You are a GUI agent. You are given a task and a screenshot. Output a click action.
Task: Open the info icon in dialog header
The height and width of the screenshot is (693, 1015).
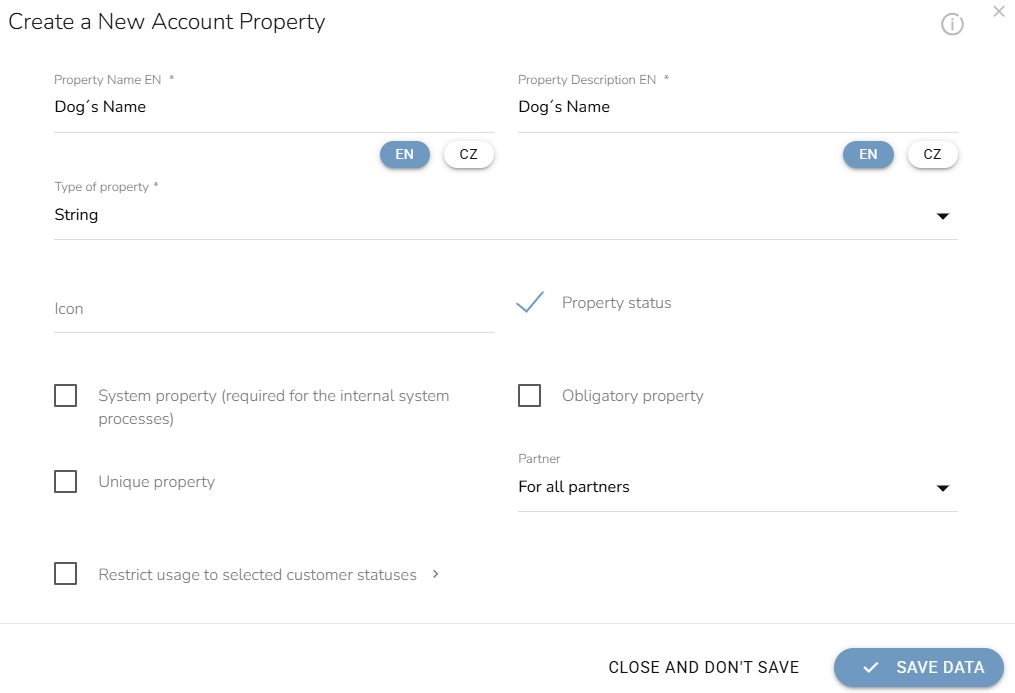(x=952, y=25)
